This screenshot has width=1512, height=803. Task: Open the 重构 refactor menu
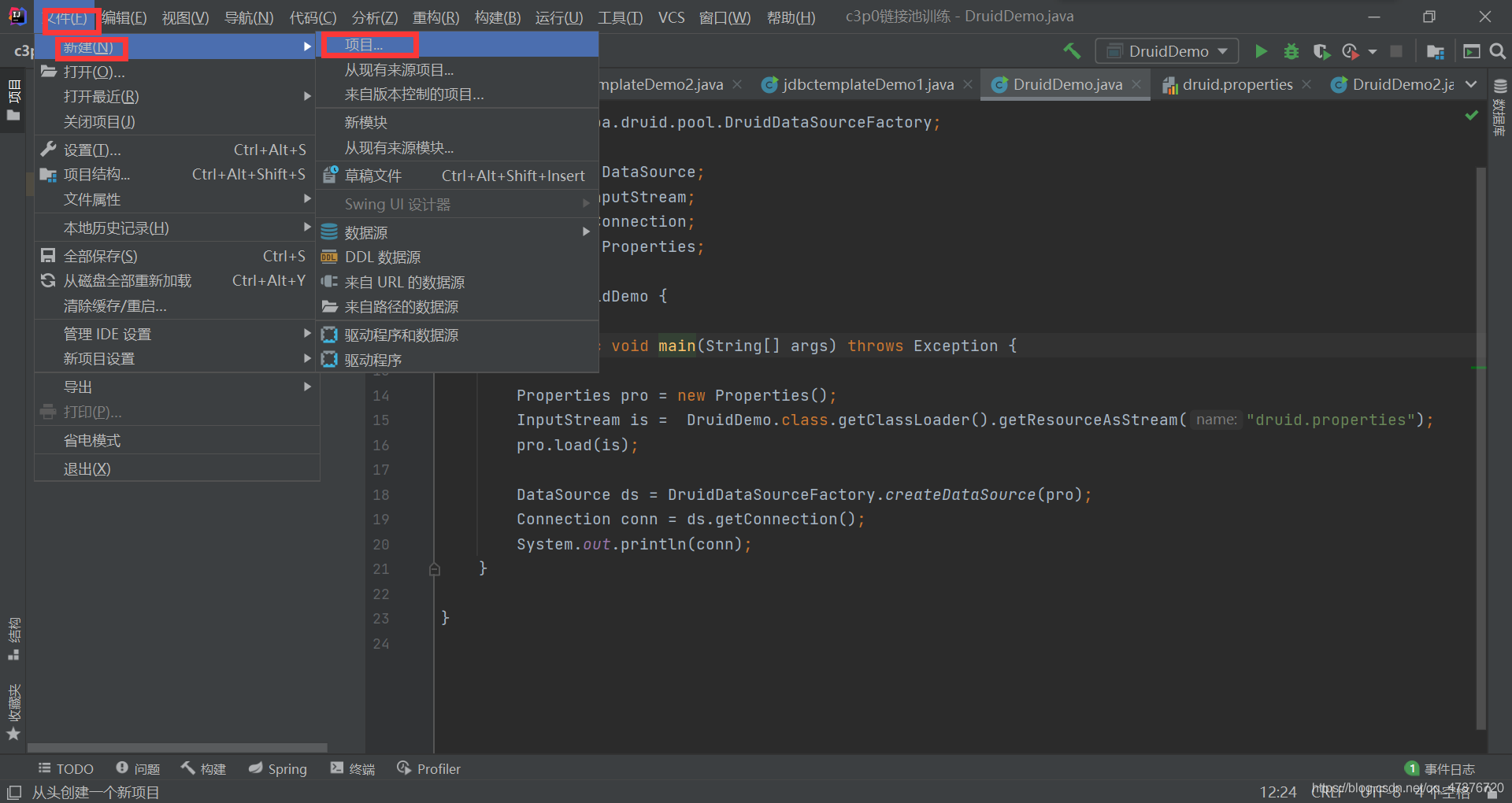pyautogui.click(x=435, y=17)
